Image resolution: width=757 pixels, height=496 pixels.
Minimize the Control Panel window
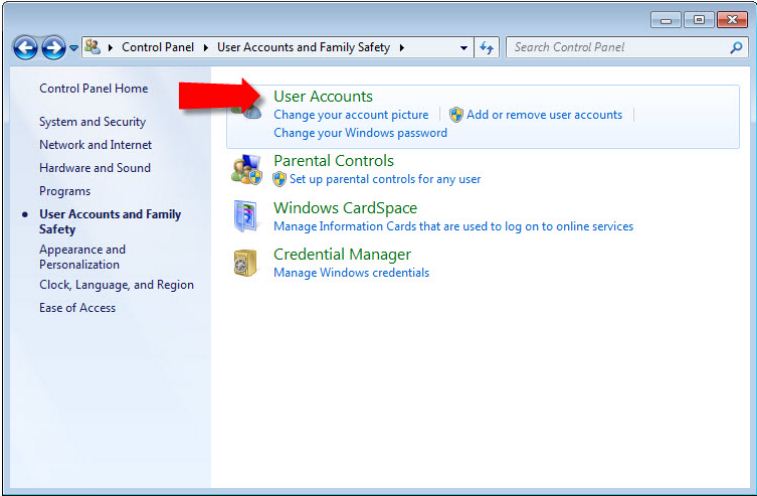[666, 20]
